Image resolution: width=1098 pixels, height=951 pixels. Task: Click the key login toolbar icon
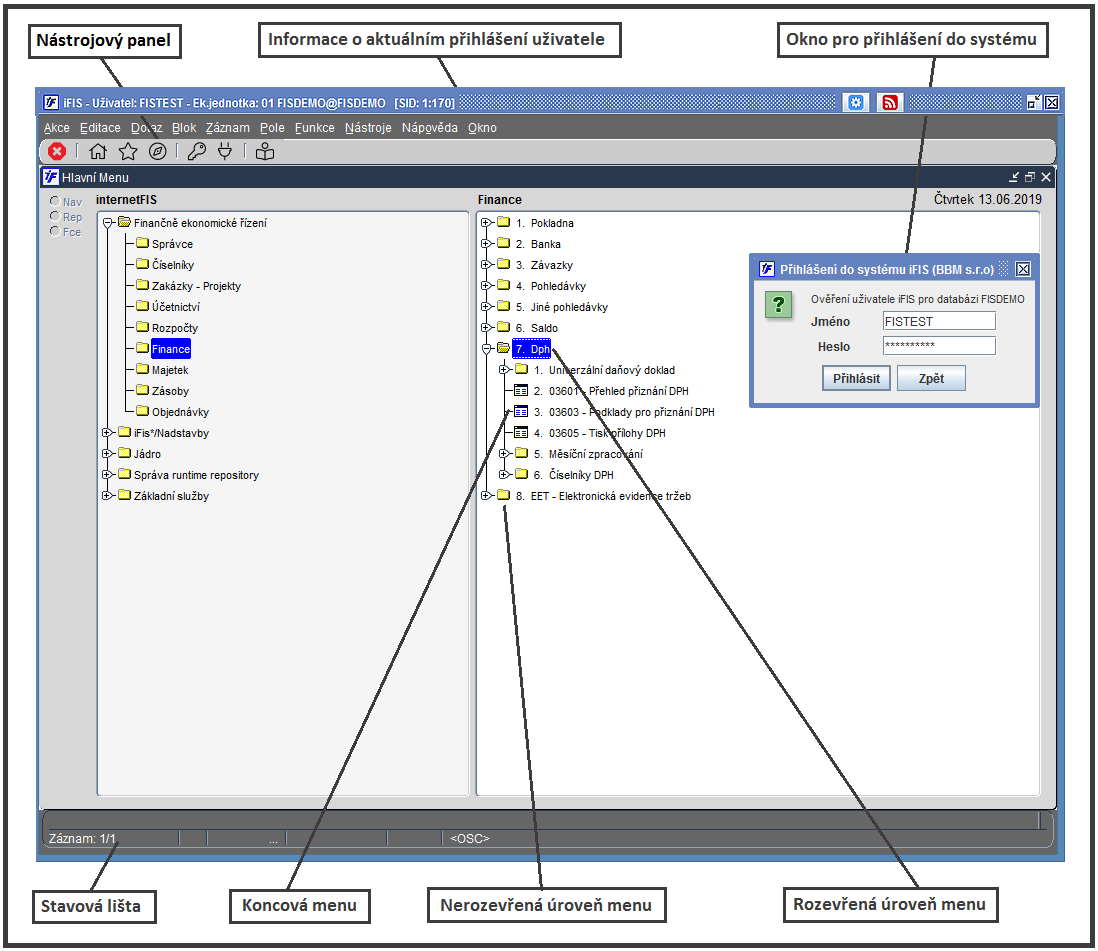click(x=197, y=151)
